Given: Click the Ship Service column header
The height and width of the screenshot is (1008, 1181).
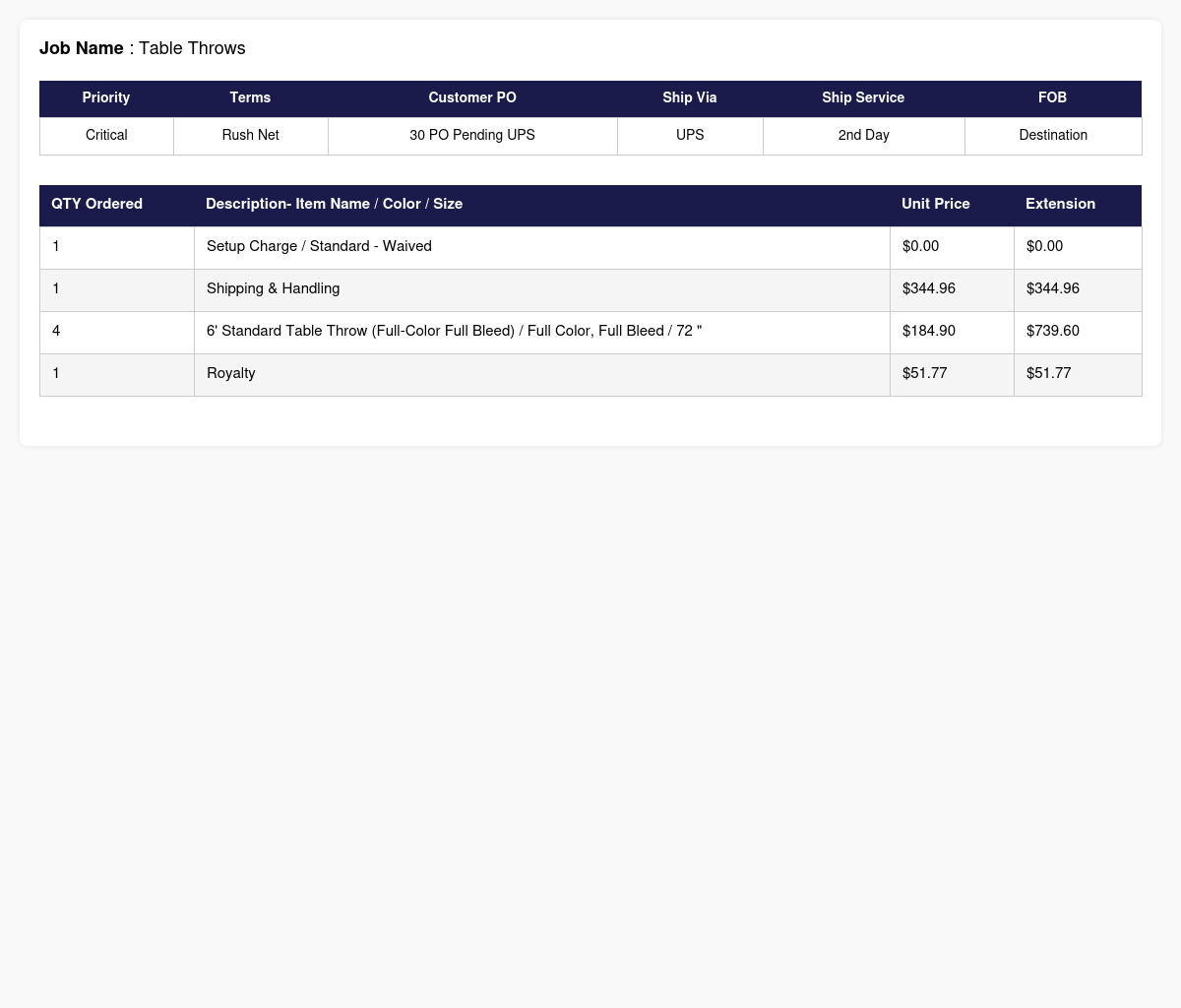Looking at the screenshot, I should click(x=863, y=98).
